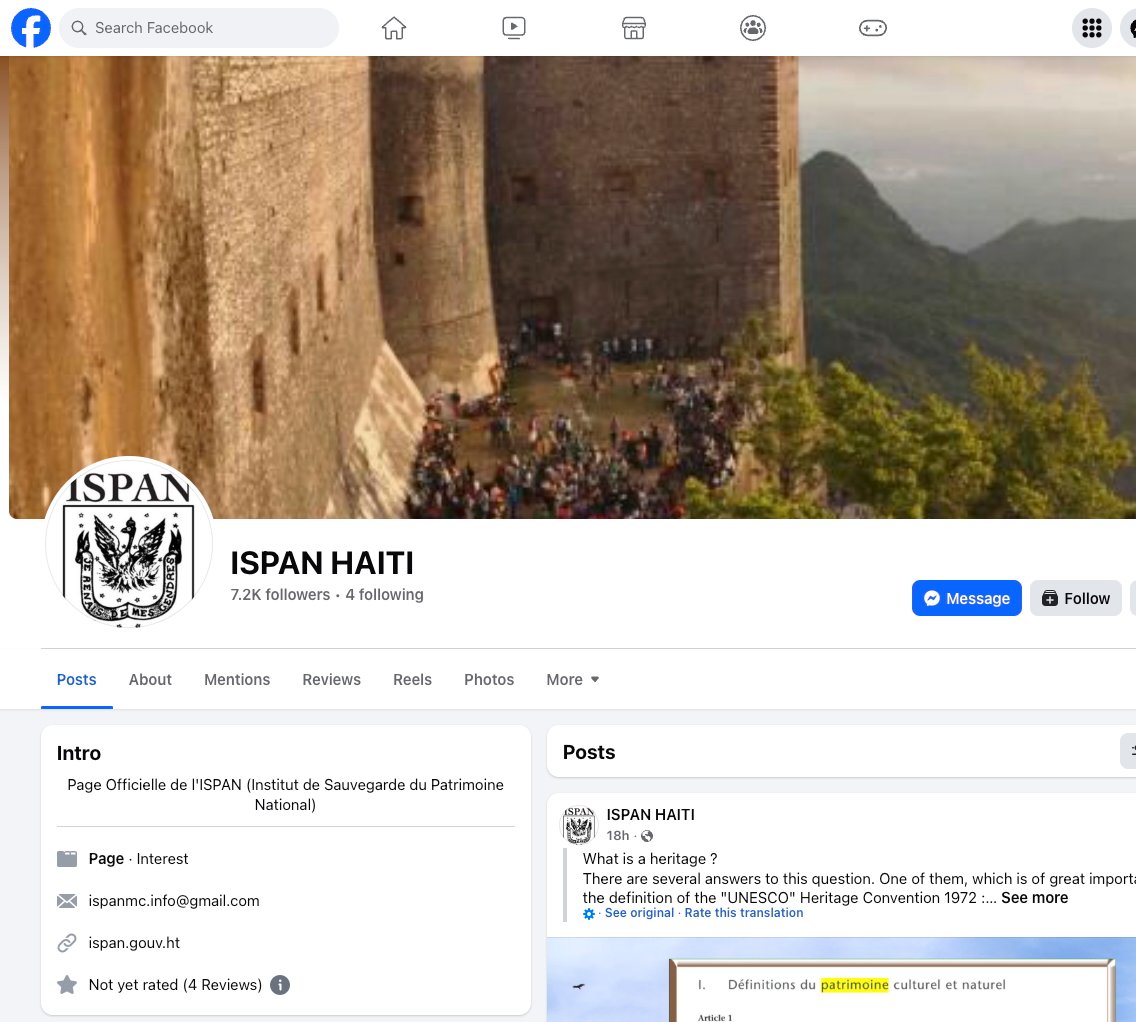
Task: Select the Reviews tab
Action: click(331, 680)
